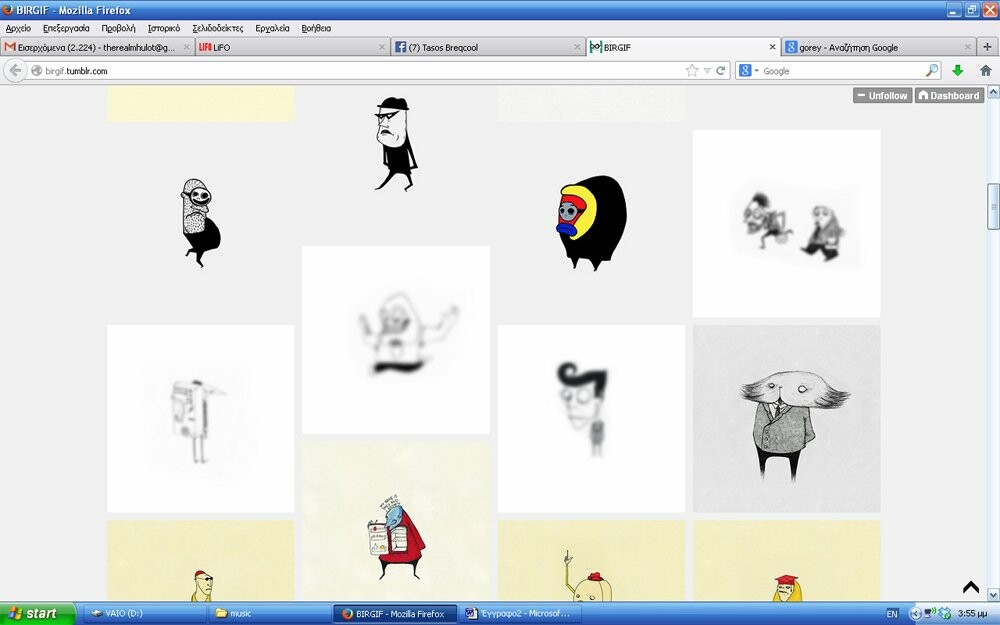Jump to the top with the up-chevron icon

coord(971,586)
